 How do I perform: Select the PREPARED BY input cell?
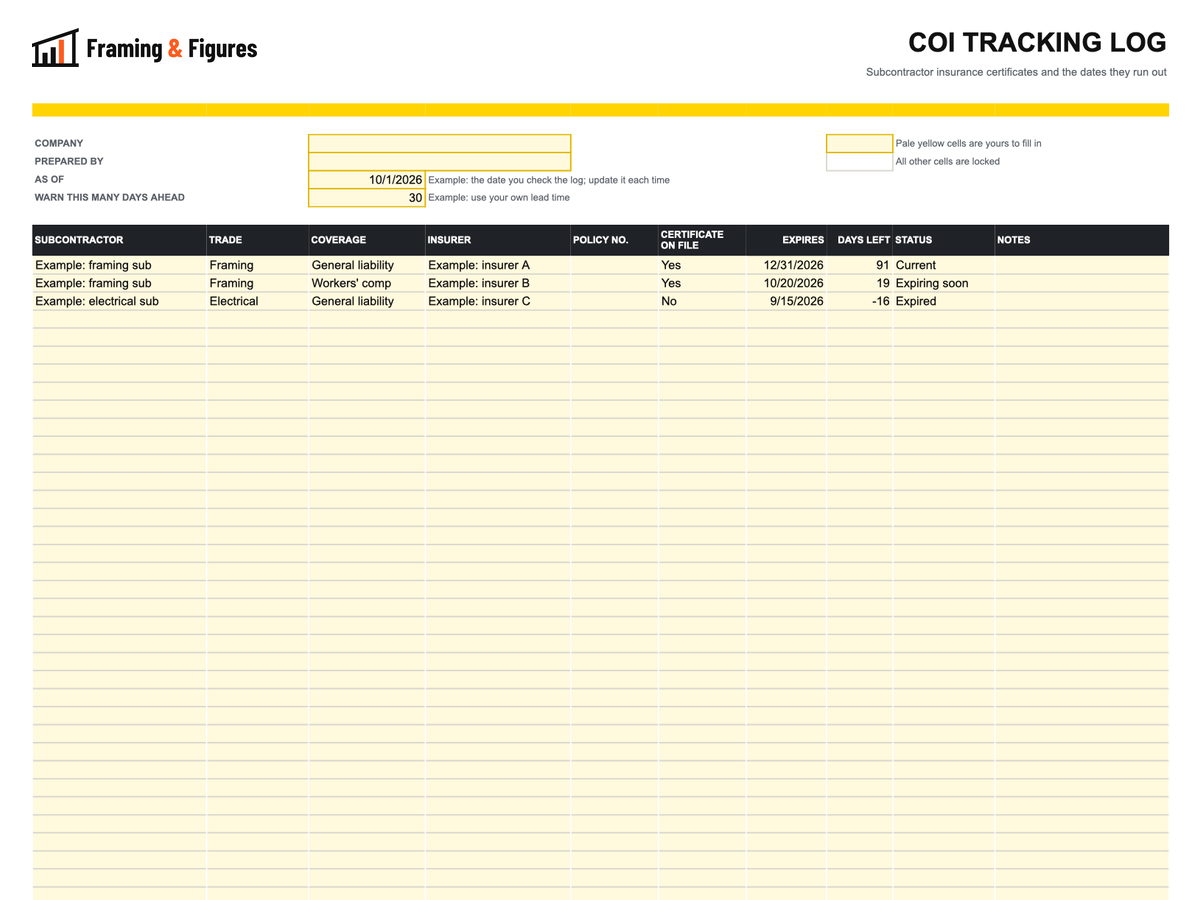[x=439, y=162]
